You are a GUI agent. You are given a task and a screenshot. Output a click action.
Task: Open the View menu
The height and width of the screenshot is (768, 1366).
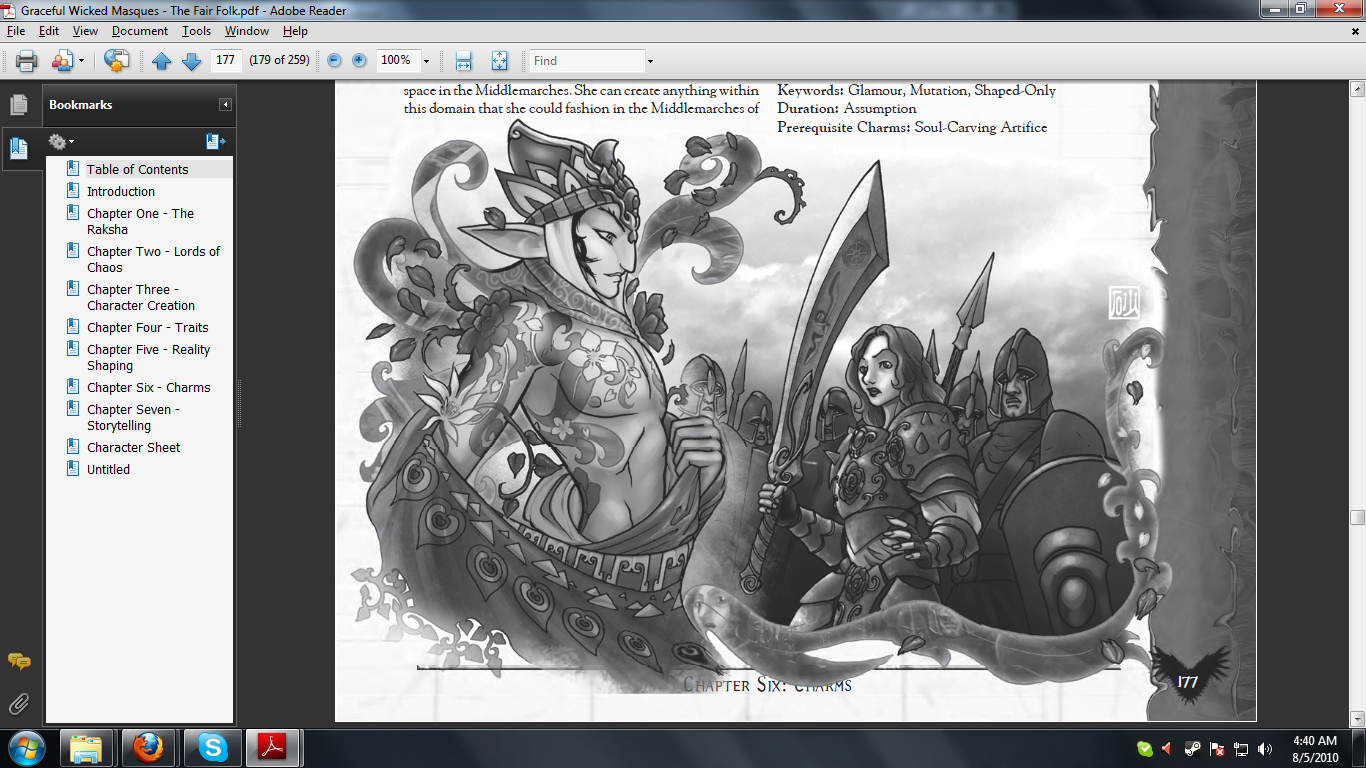point(85,31)
